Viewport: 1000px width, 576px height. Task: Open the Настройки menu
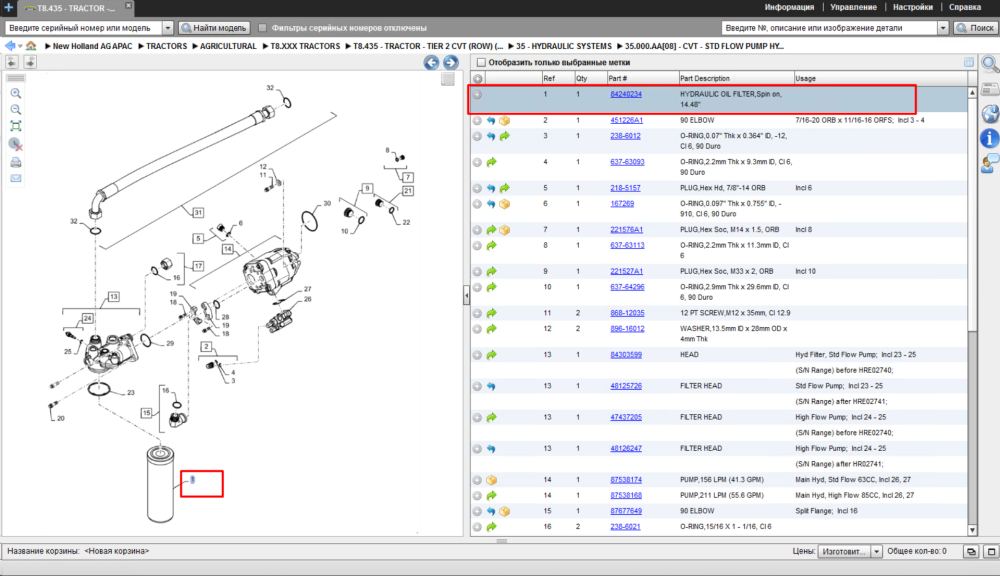pyautogui.click(x=913, y=7)
